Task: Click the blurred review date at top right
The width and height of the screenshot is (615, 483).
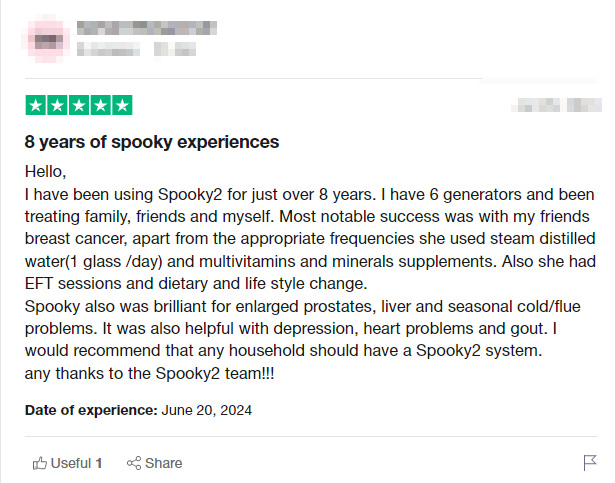Action: [x=556, y=105]
